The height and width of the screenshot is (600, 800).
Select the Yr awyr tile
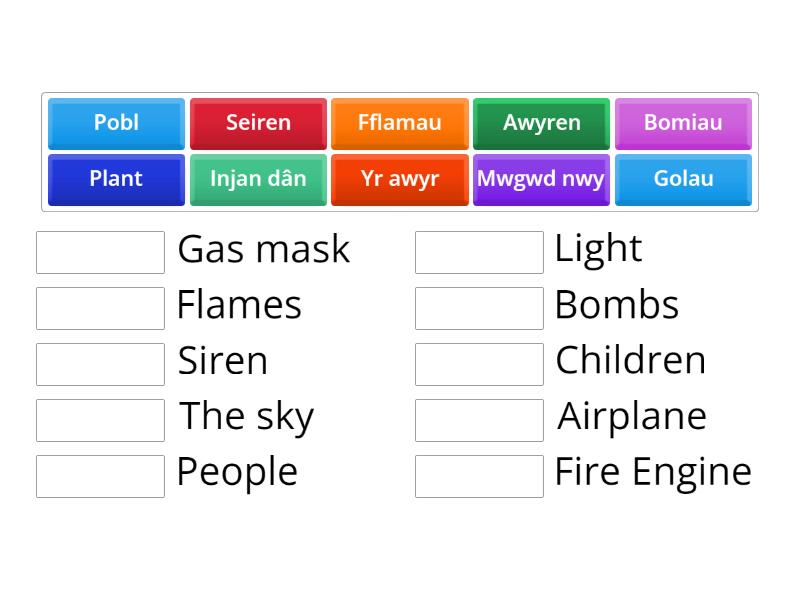click(x=400, y=179)
